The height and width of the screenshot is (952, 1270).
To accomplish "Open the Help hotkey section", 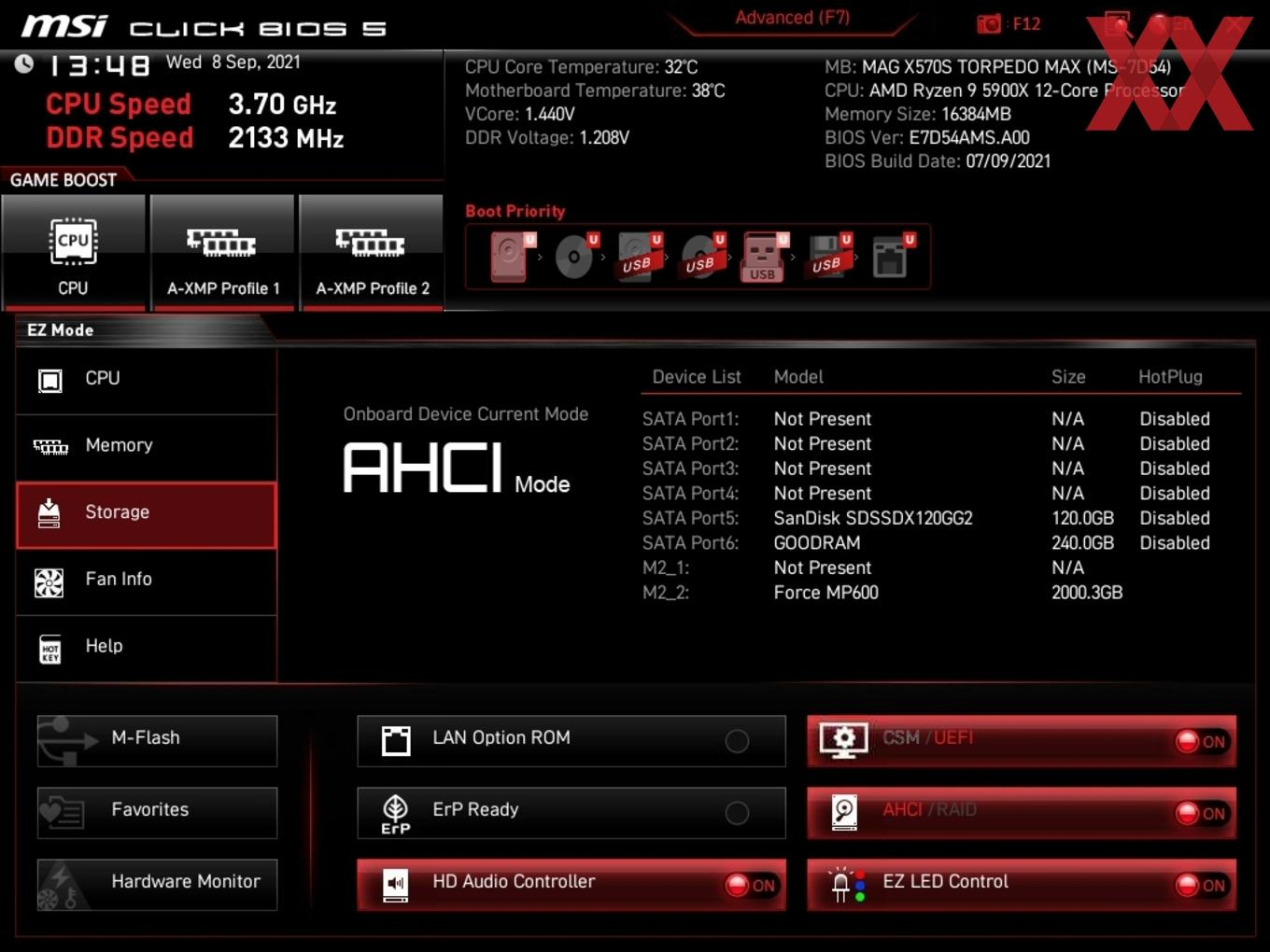I will click(147, 648).
